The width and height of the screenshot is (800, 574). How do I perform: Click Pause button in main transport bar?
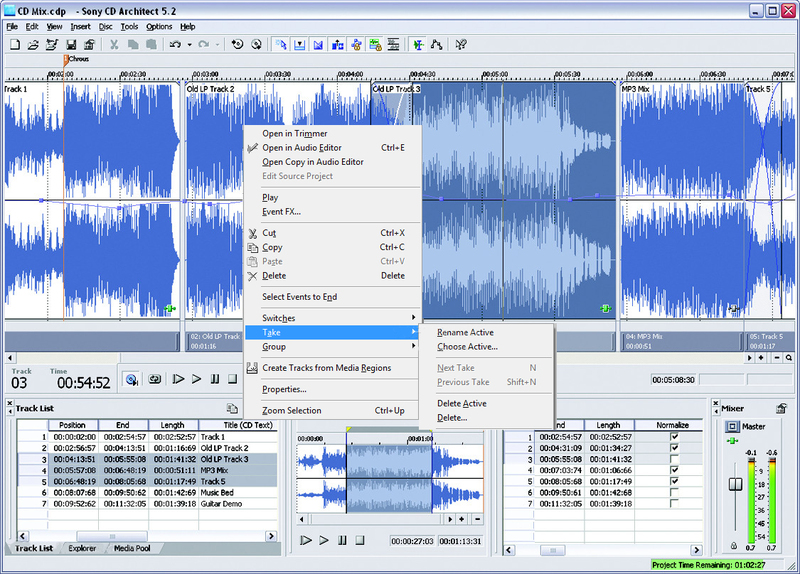pyautogui.click(x=215, y=379)
